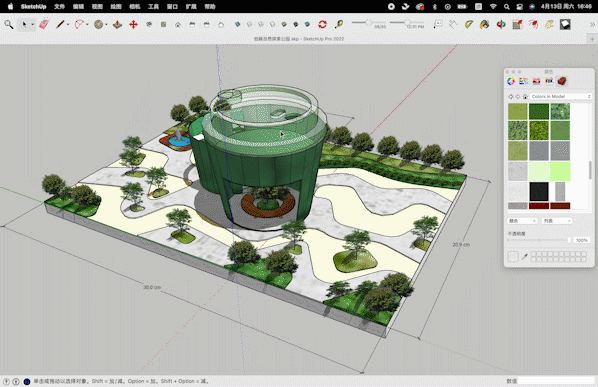Select the bright light green swatch
Screen dimensions: 598x387
pos(560,171)
